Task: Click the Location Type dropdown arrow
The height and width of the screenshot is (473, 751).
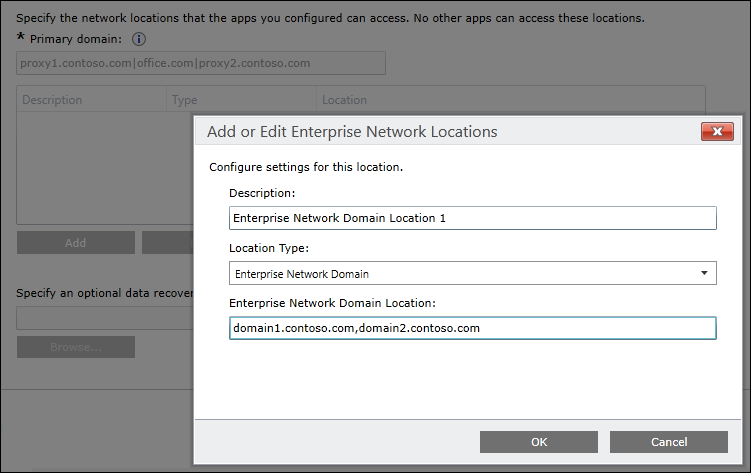Action: click(x=704, y=273)
